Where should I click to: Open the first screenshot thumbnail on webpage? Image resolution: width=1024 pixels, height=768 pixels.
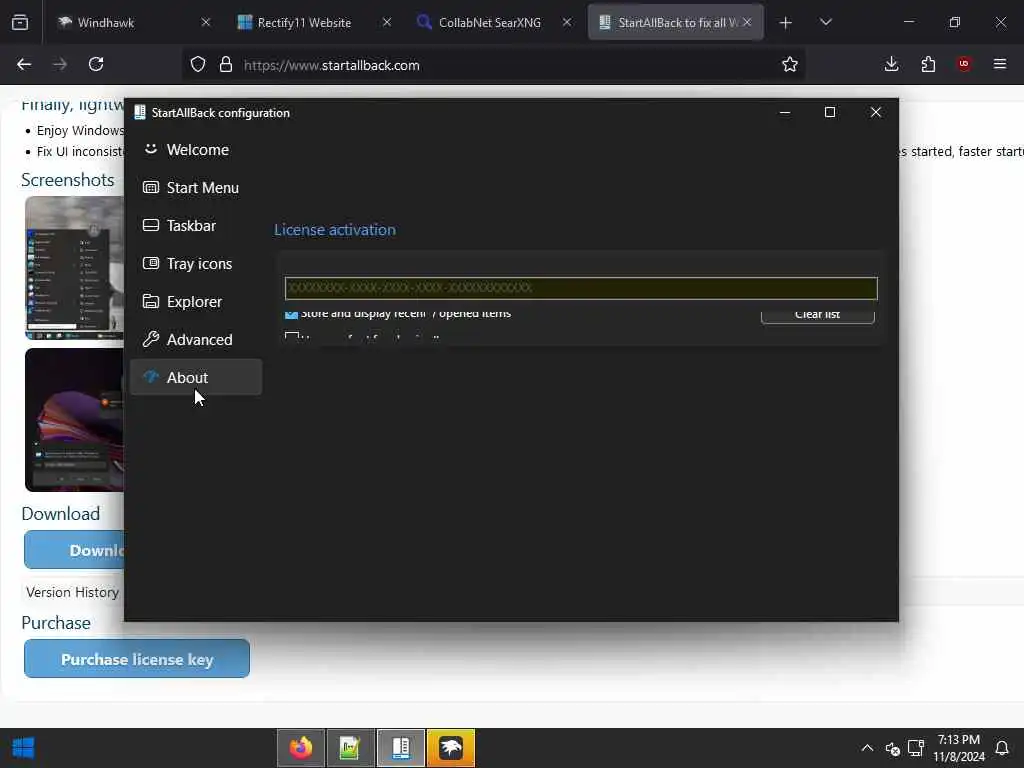click(74, 268)
